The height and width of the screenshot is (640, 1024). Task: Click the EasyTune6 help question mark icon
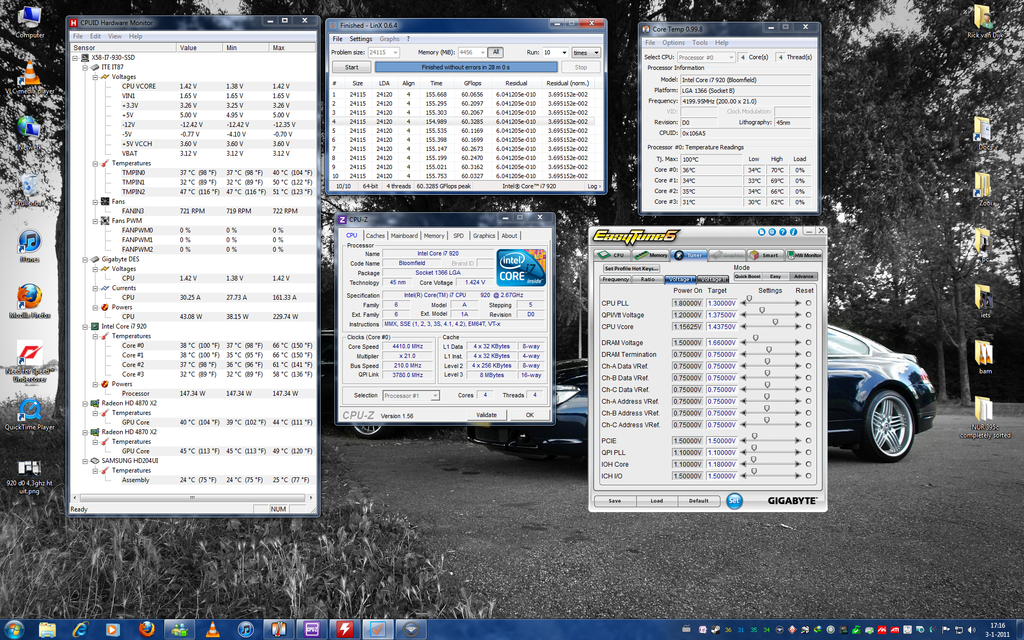click(783, 232)
